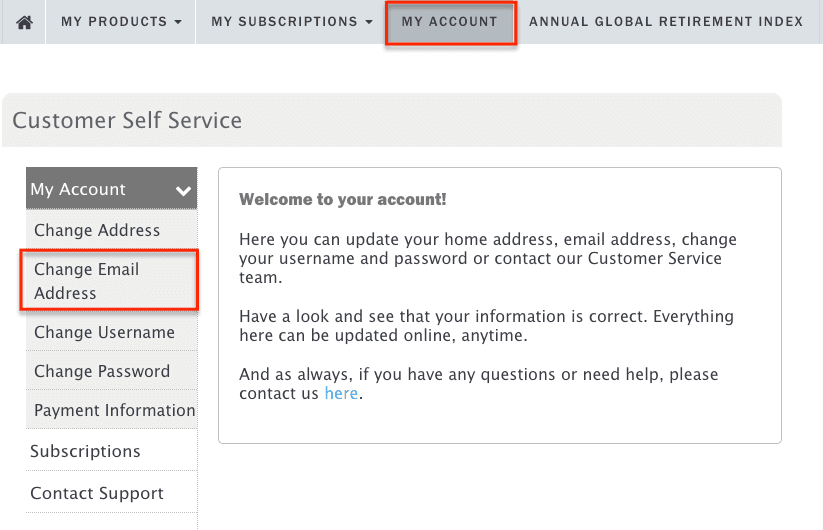Viewport: 823px width, 530px height.
Task: Open Annual Global Retirement Index
Action: [666, 22]
